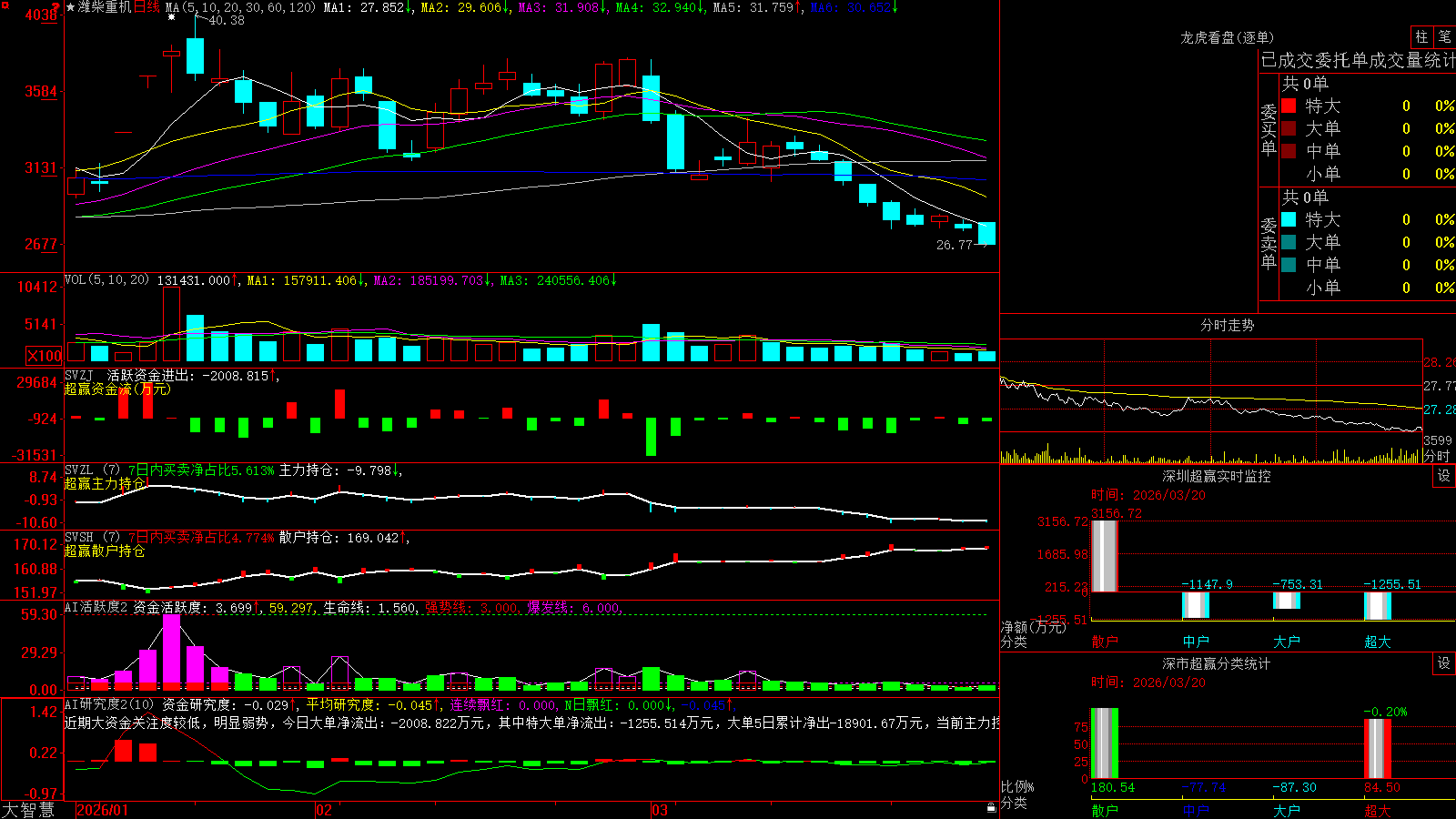Click the 龙虎看盘(逐单) panel title
The width and height of the screenshot is (1456, 819).
pyautogui.click(x=1227, y=37)
